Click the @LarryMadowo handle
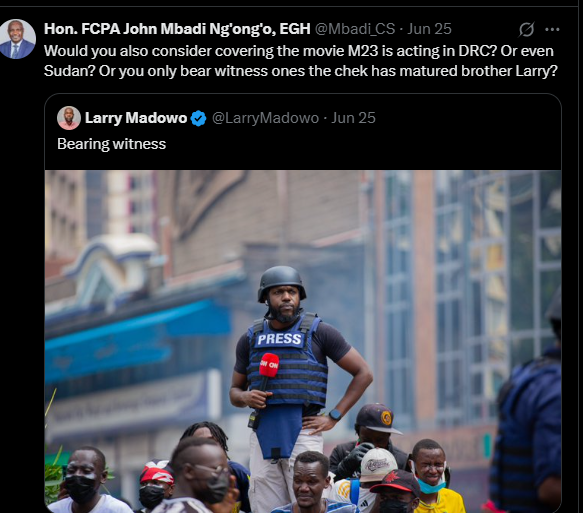 click(x=265, y=118)
